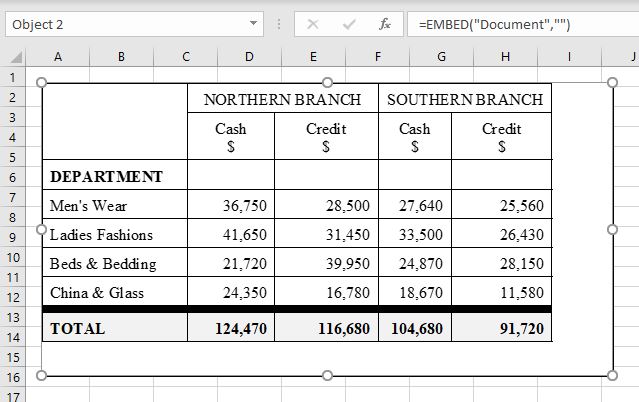Click the Enter checkmark icon in formula bar
Image resolution: width=639 pixels, height=402 pixels.
click(349, 24)
